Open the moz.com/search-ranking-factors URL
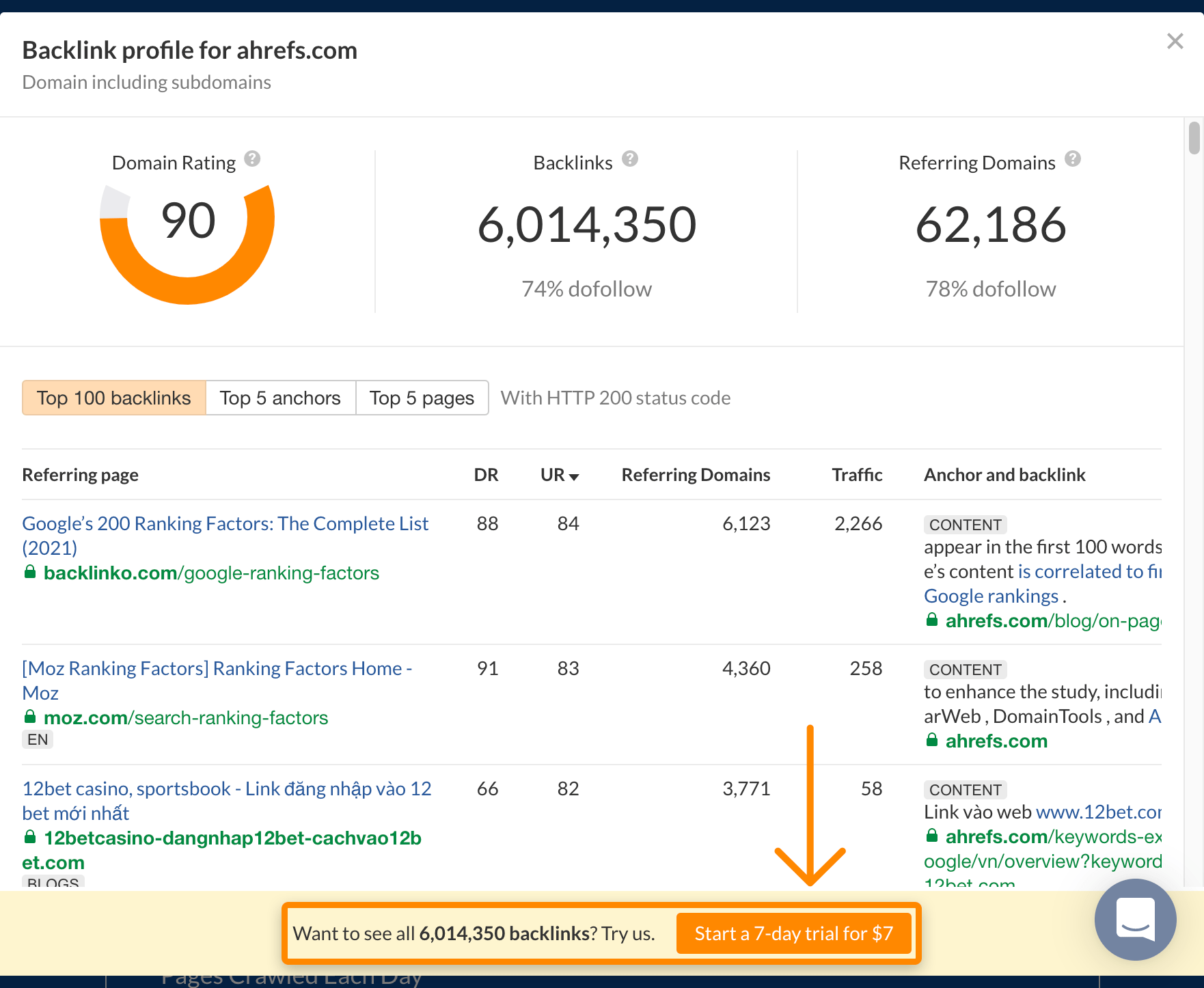This screenshot has width=1204, height=988. [186, 718]
